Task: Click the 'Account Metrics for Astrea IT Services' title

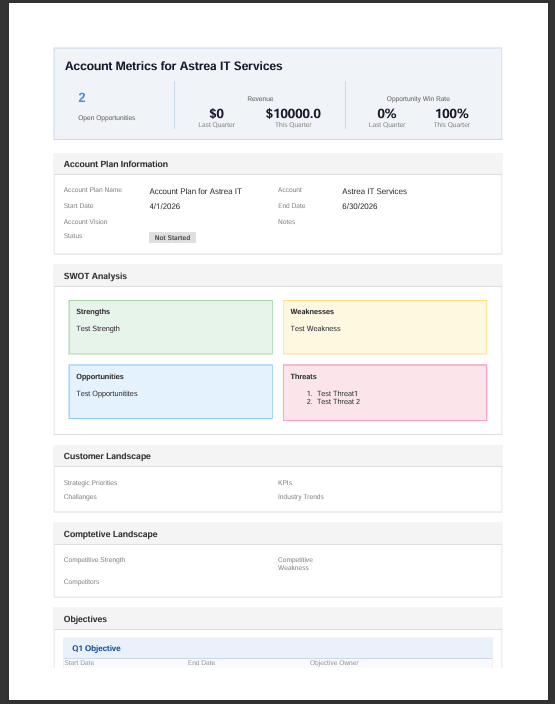Action: (173, 66)
